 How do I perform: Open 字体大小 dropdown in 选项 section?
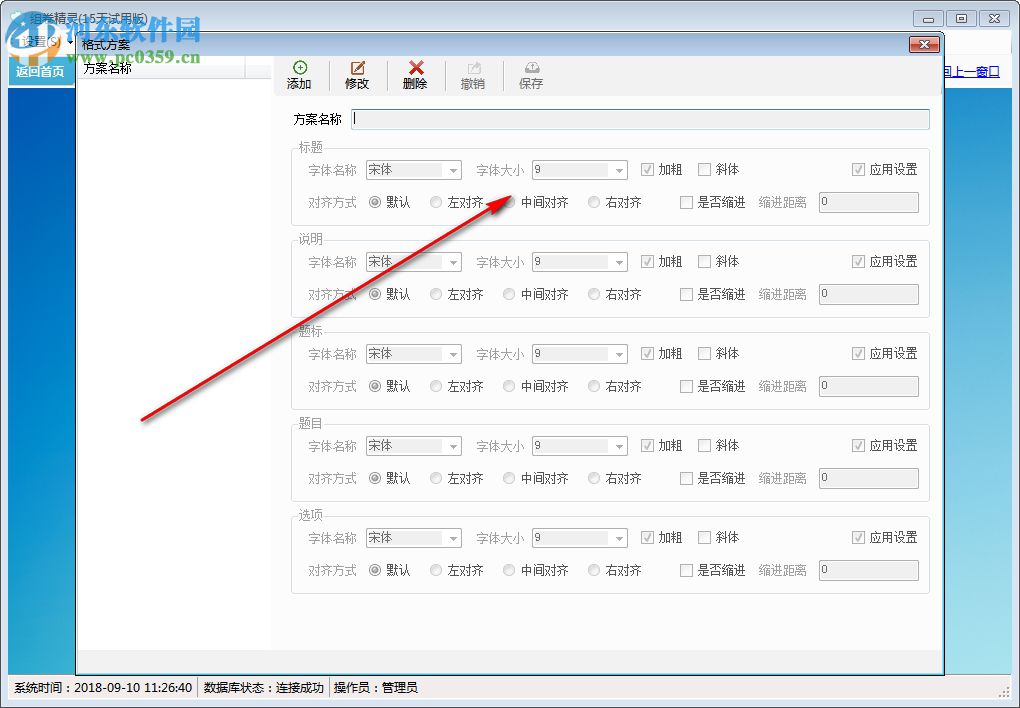(619, 538)
